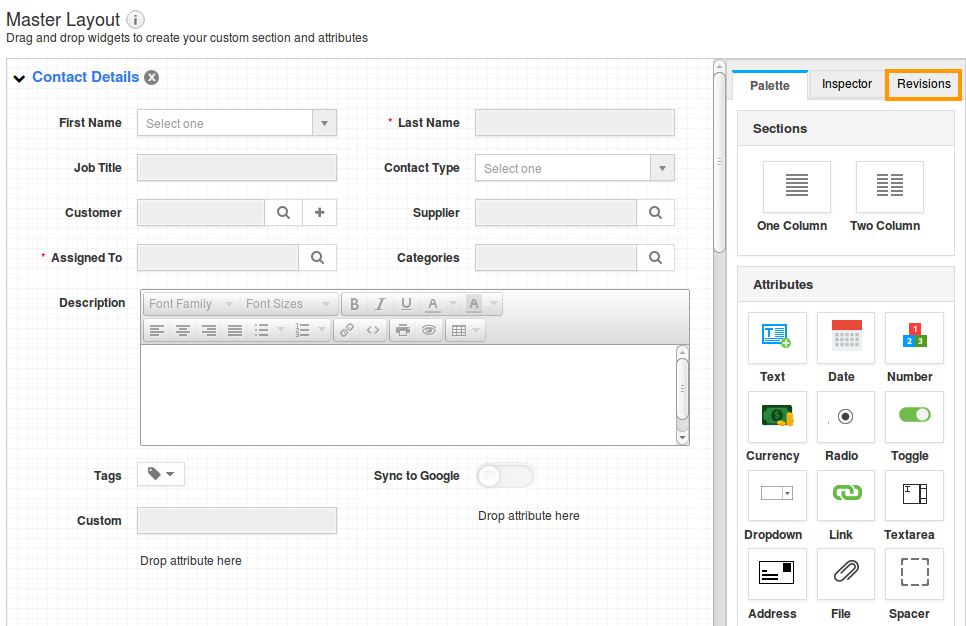The image size is (966, 626).
Task: Pick the Date attribute from the palette
Action: (x=845, y=338)
